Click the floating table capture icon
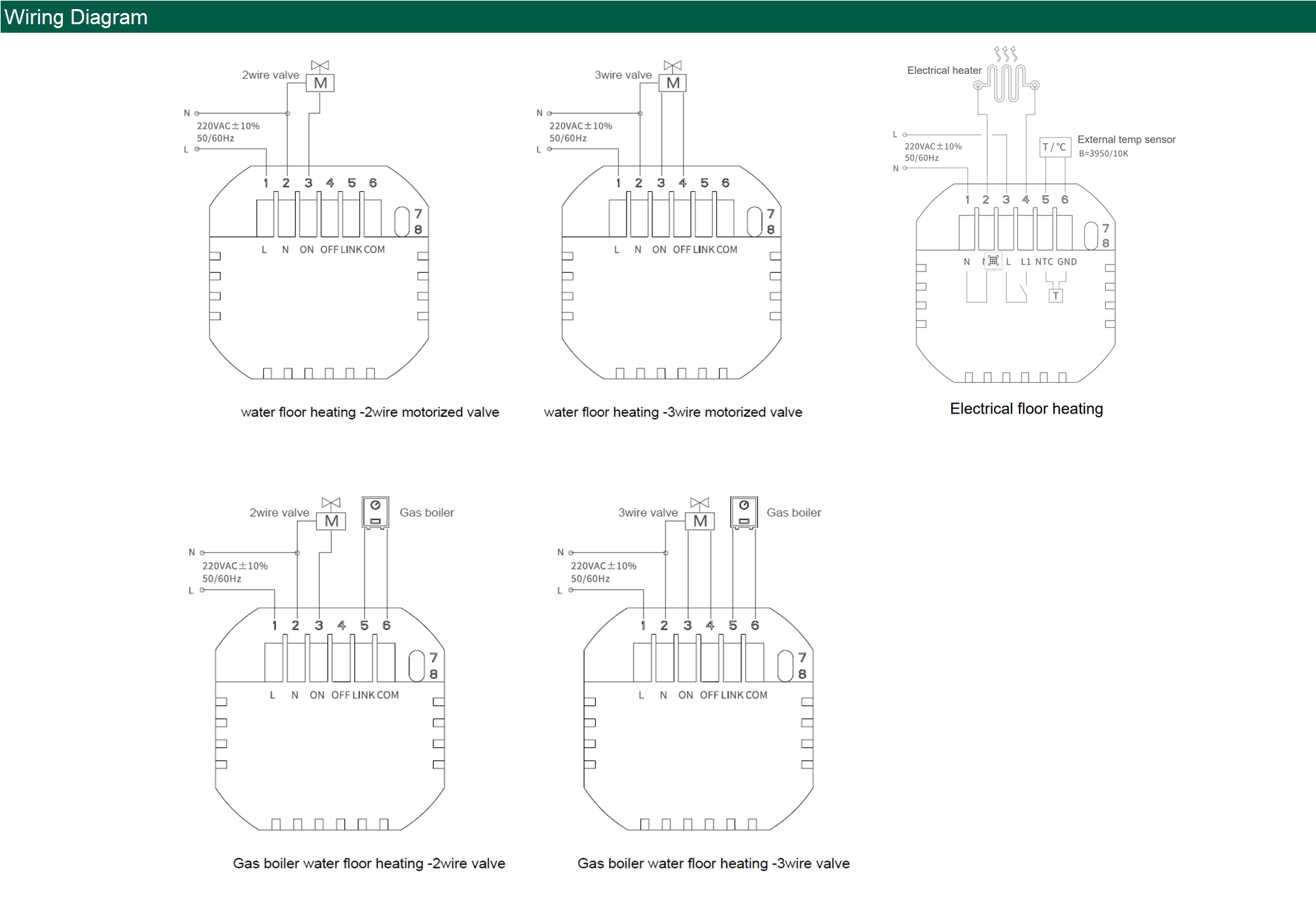Image resolution: width=1316 pixels, height=909 pixels. [x=993, y=261]
